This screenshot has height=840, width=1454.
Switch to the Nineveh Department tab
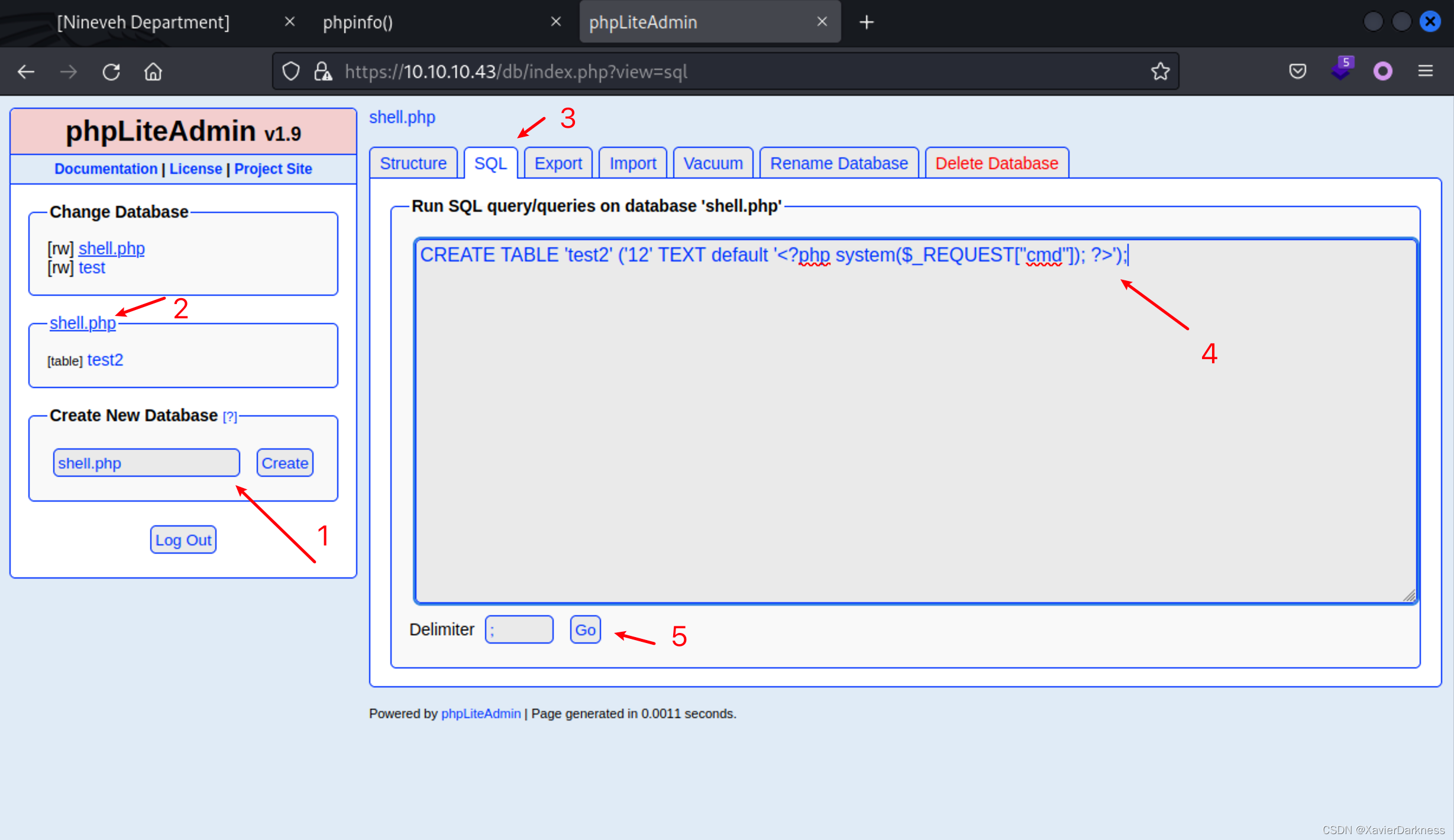point(143,22)
